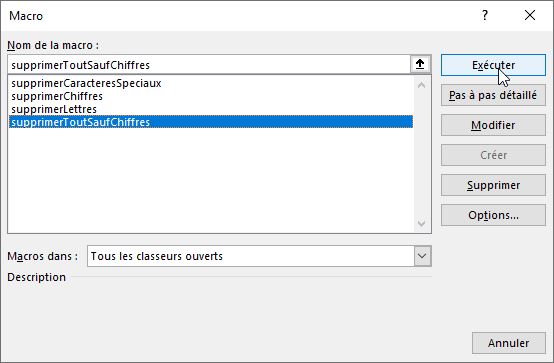The image size is (554, 363).
Task: Click the collapse dialog arrow icon
Action: (420, 64)
